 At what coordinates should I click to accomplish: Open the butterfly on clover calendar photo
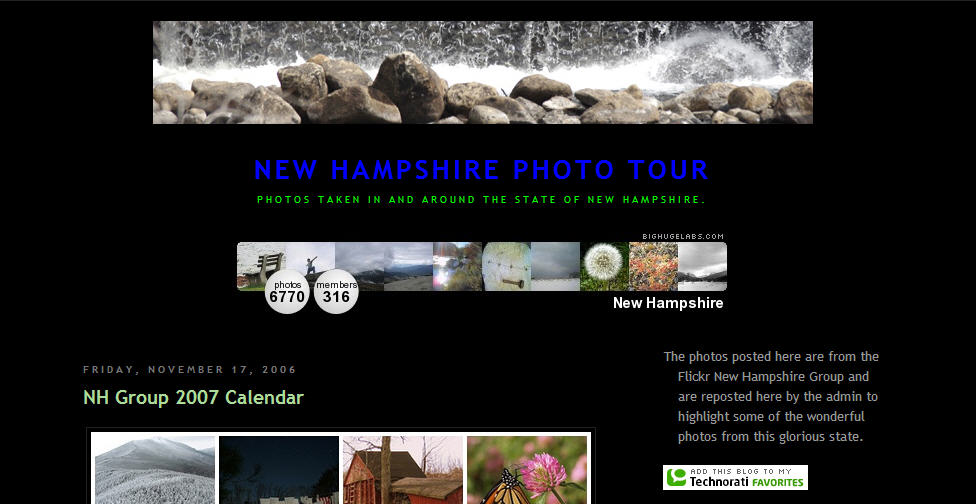click(527, 469)
